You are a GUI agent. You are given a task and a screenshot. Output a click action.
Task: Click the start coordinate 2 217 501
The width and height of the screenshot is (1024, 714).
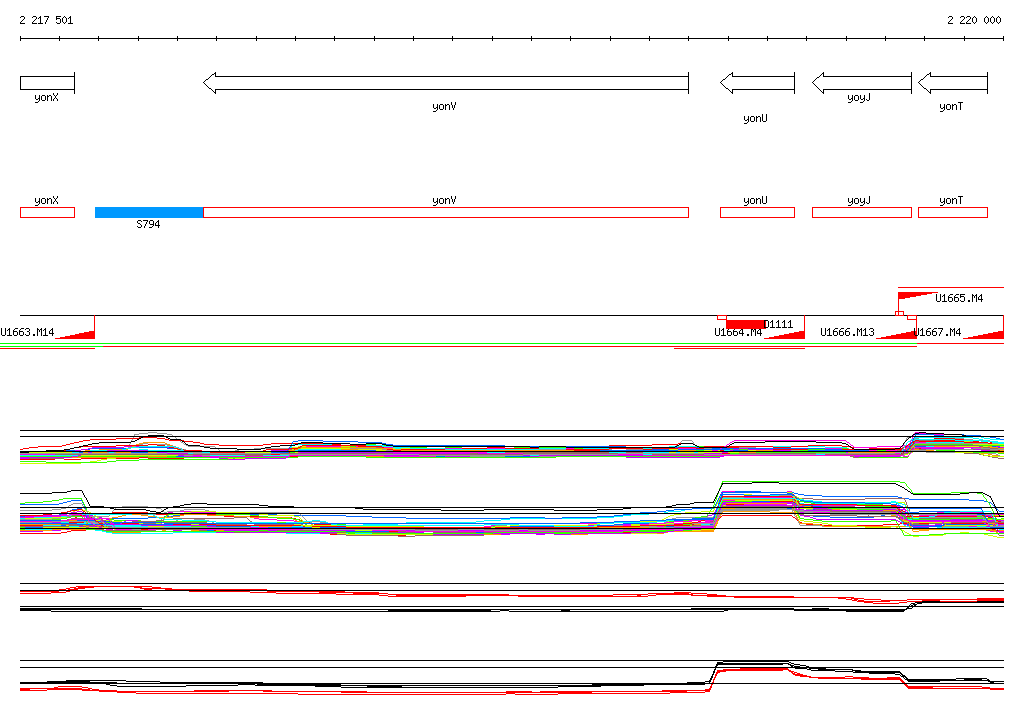coord(46,20)
